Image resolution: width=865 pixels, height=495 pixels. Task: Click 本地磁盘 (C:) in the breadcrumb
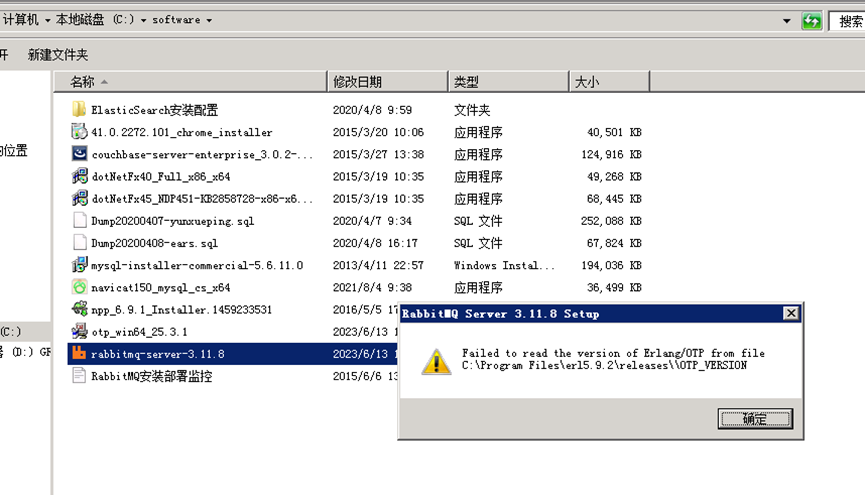(x=95, y=20)
